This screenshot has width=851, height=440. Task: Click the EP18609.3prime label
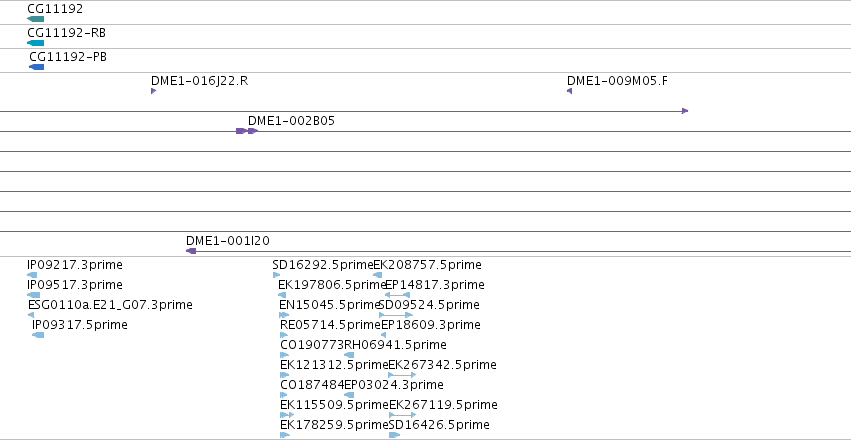tap(430, 325)
